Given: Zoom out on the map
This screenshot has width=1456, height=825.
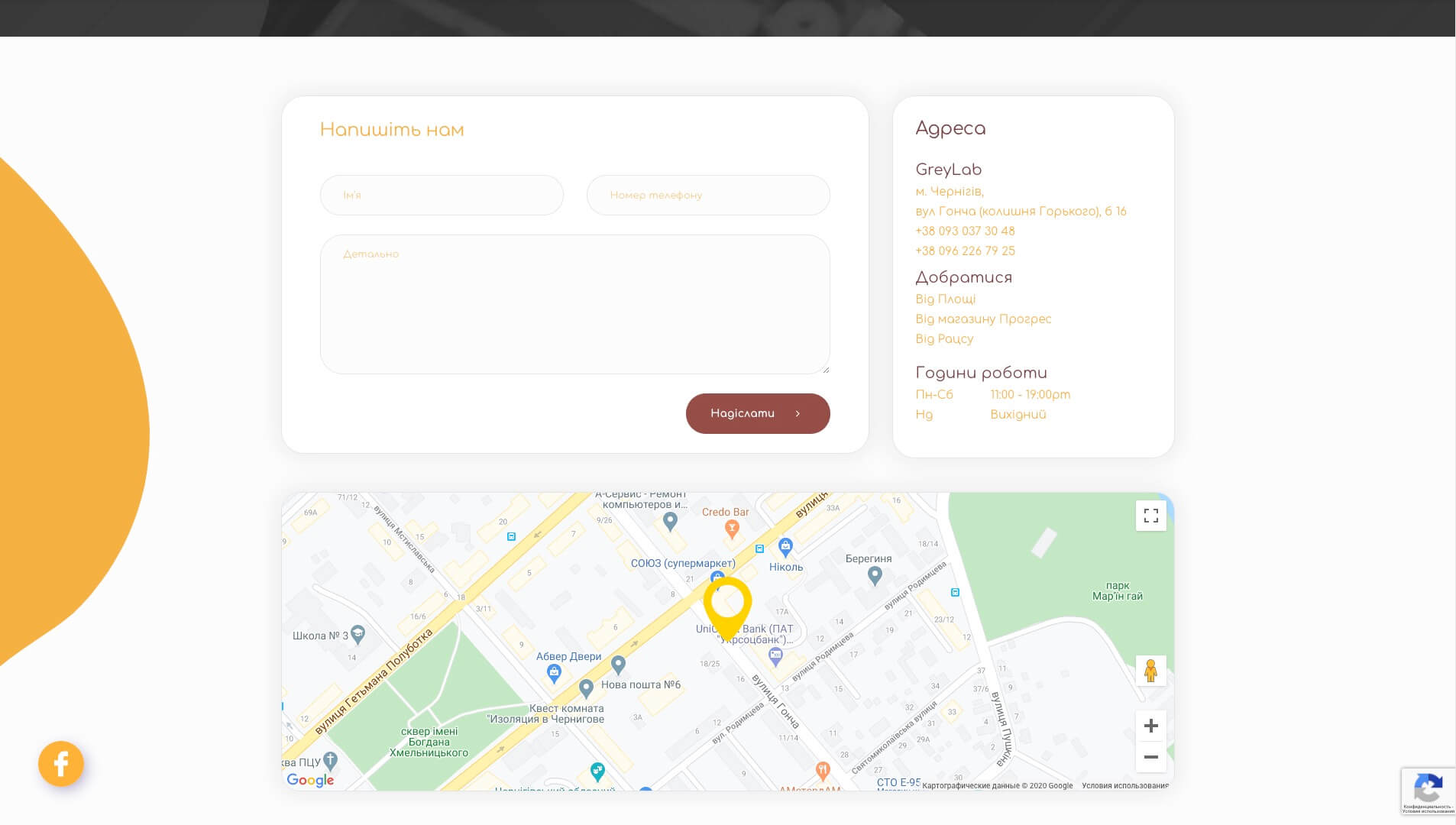Looking at the screenshot, I should tap(1150, 757).
